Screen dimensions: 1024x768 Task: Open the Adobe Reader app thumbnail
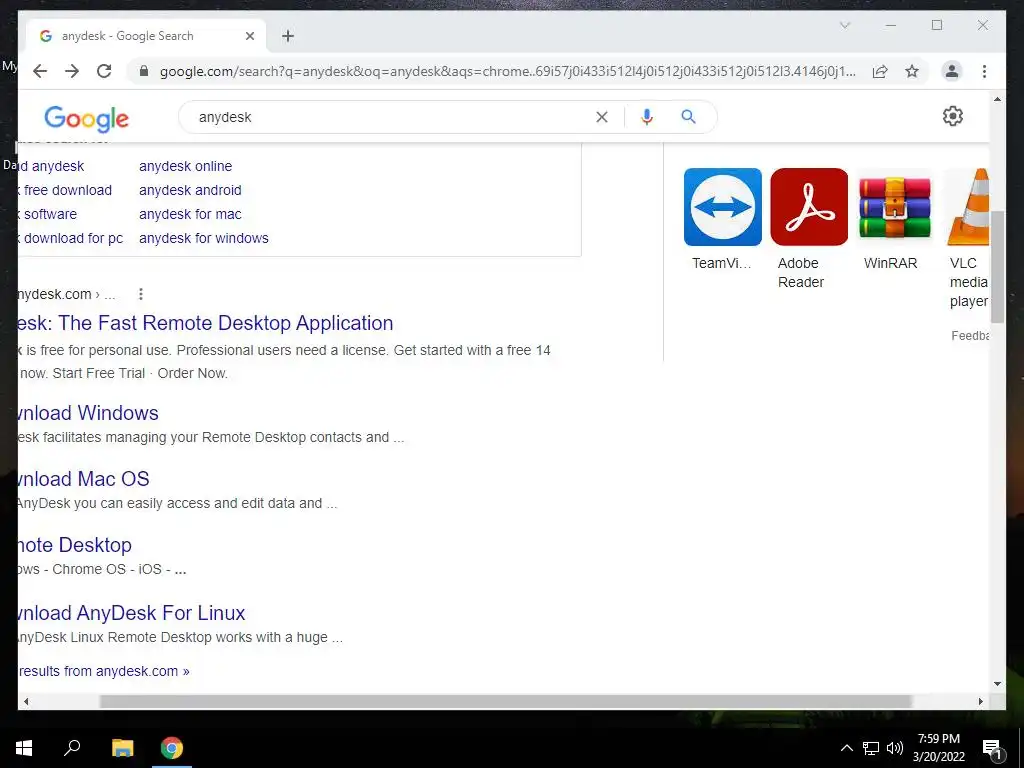click(x=808, y=206)
